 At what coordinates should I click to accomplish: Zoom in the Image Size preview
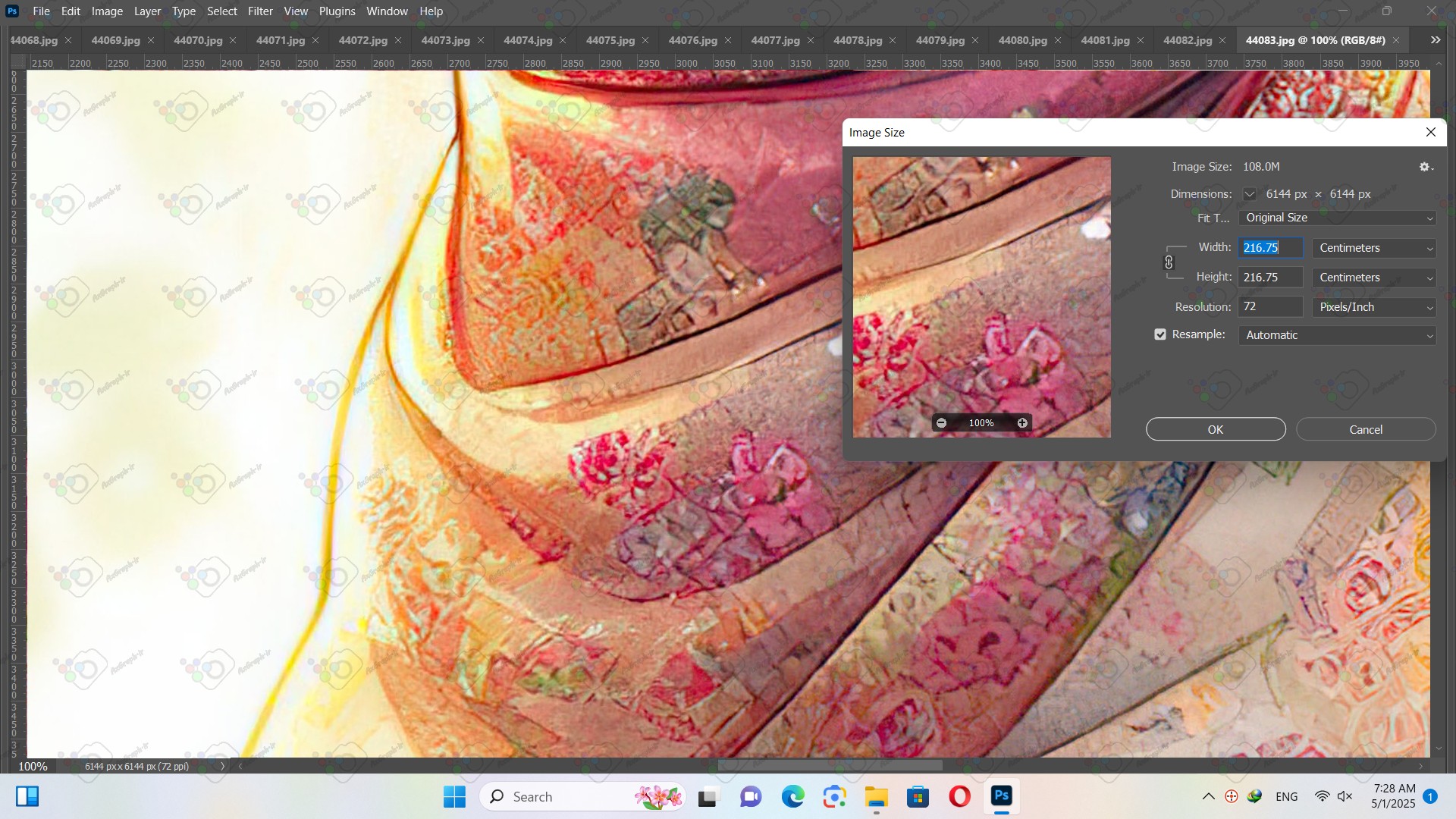pos(1022,423)
